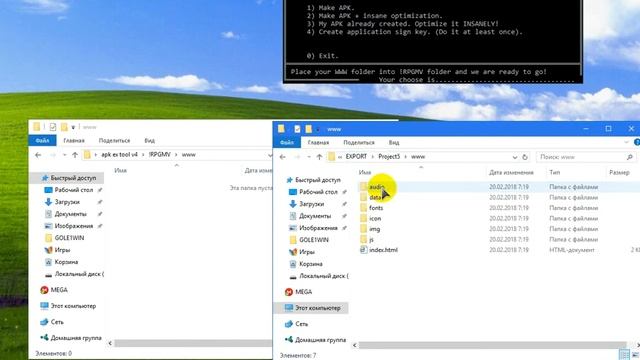Open Загрузки in the left sidebar
Screen dimensions: 640x360
[x=62, y=202]
